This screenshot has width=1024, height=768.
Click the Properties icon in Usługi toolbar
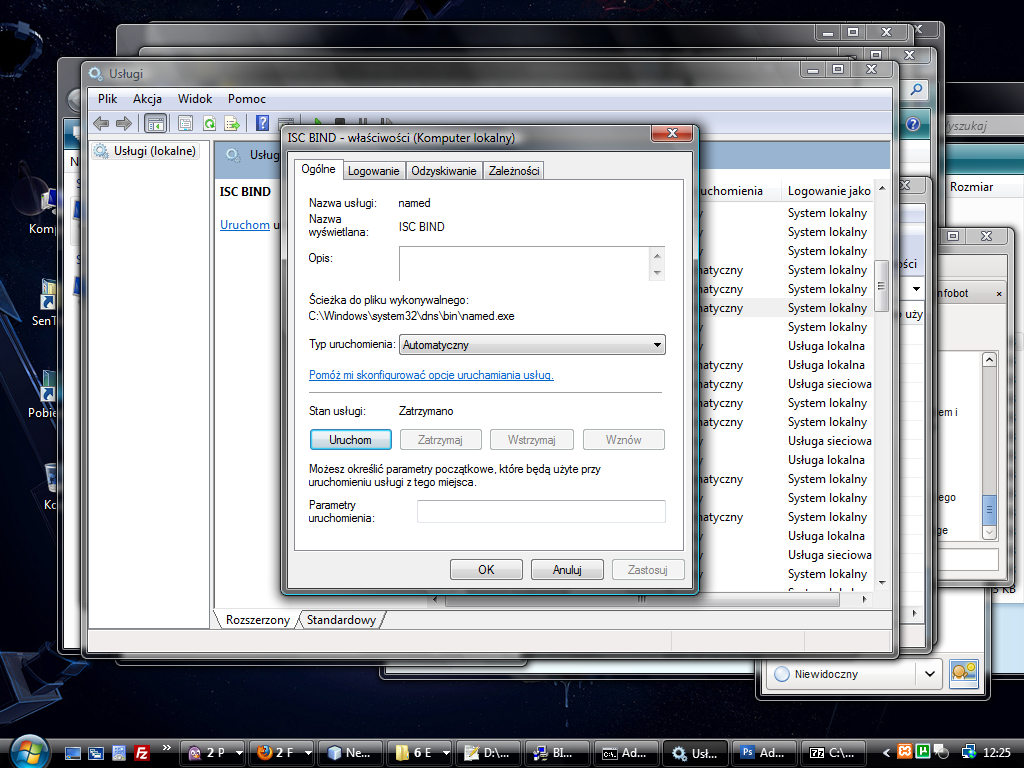pyautogui.click(x=185, y=123)
